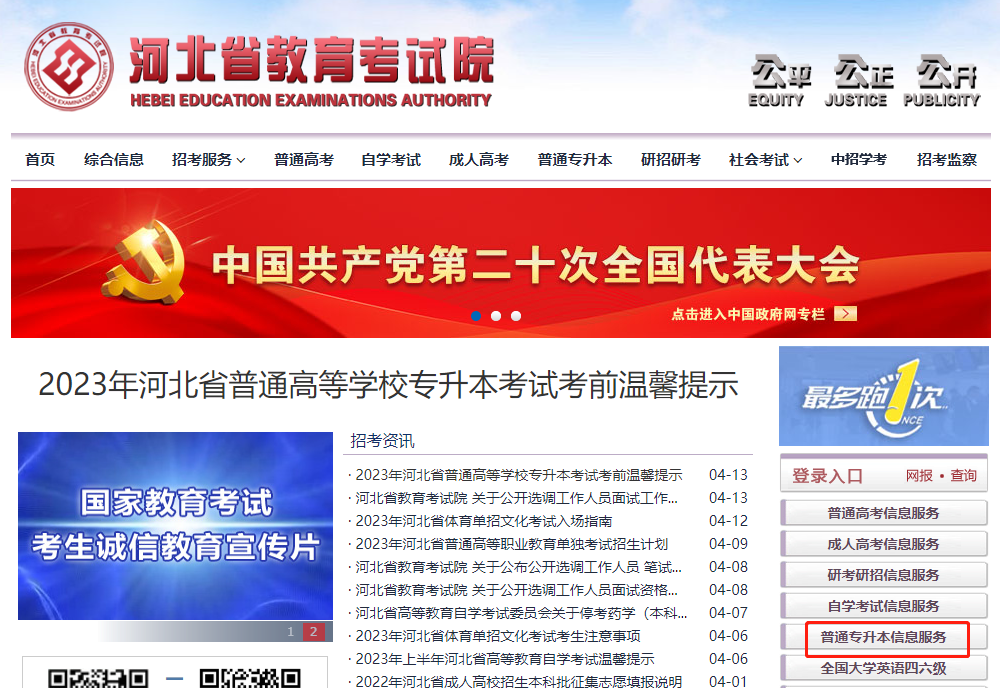This screenshot has height=688, width=1000.
Task: Open 研招研考 navigation item
Action: 671,159
